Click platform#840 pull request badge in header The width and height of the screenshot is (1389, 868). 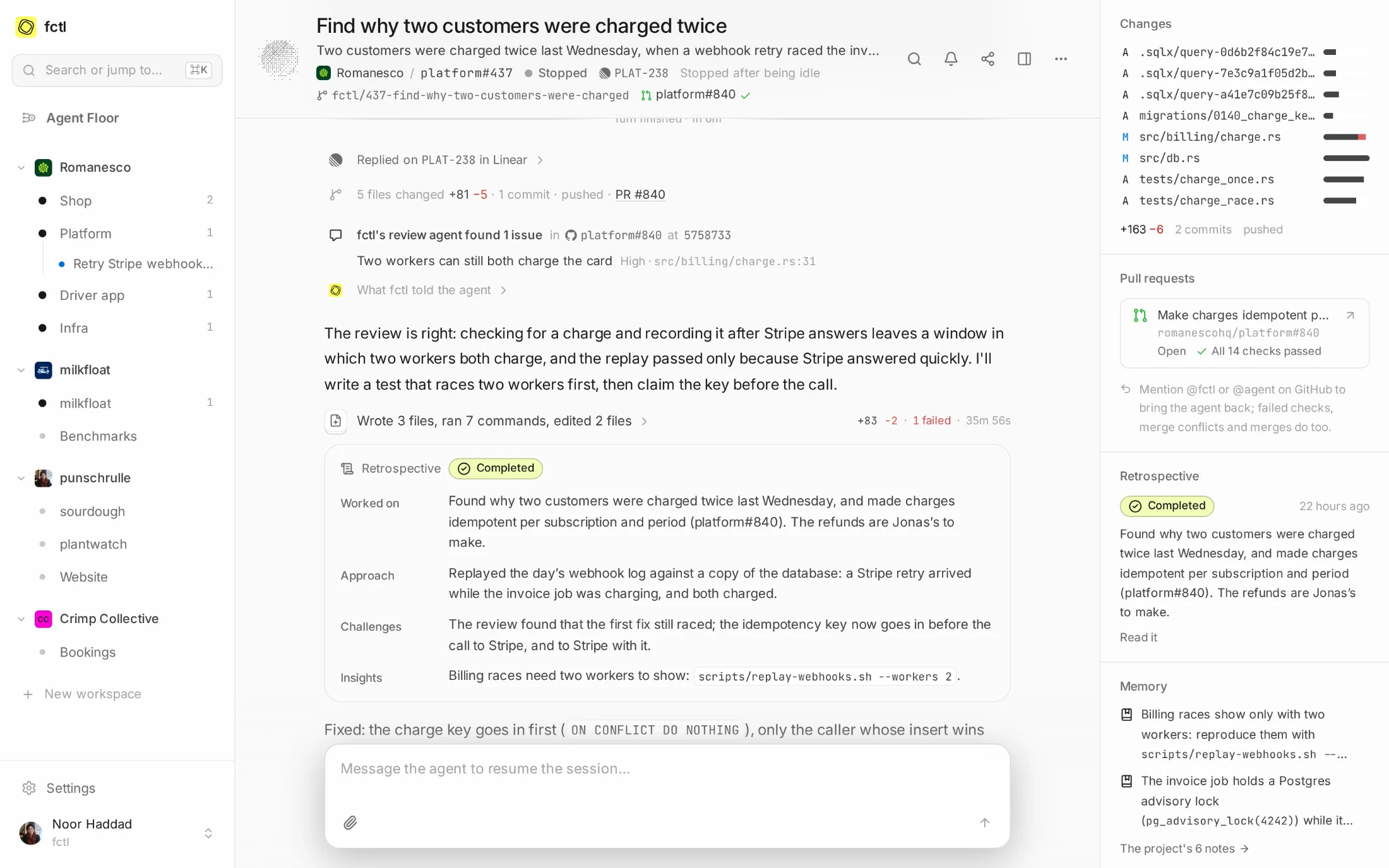point(695,95)
